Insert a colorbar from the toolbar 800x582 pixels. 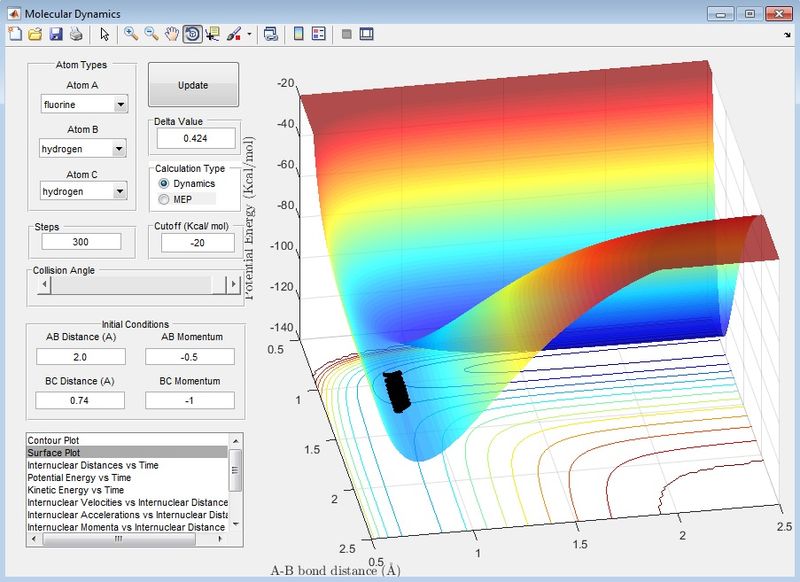pos(297,34)
